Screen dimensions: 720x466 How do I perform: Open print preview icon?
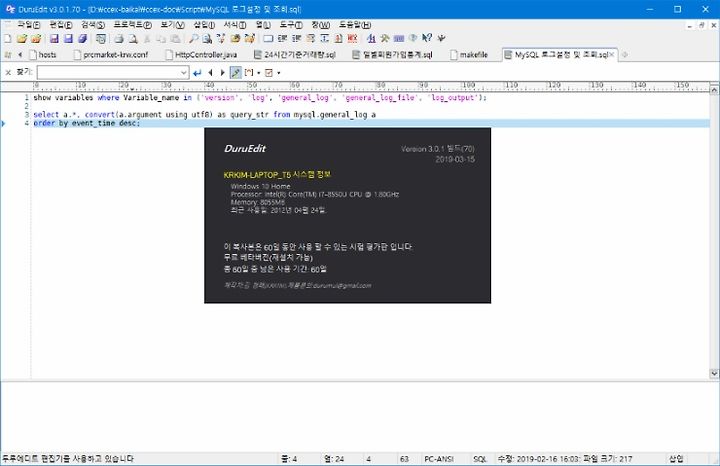[x=133, y=39]
